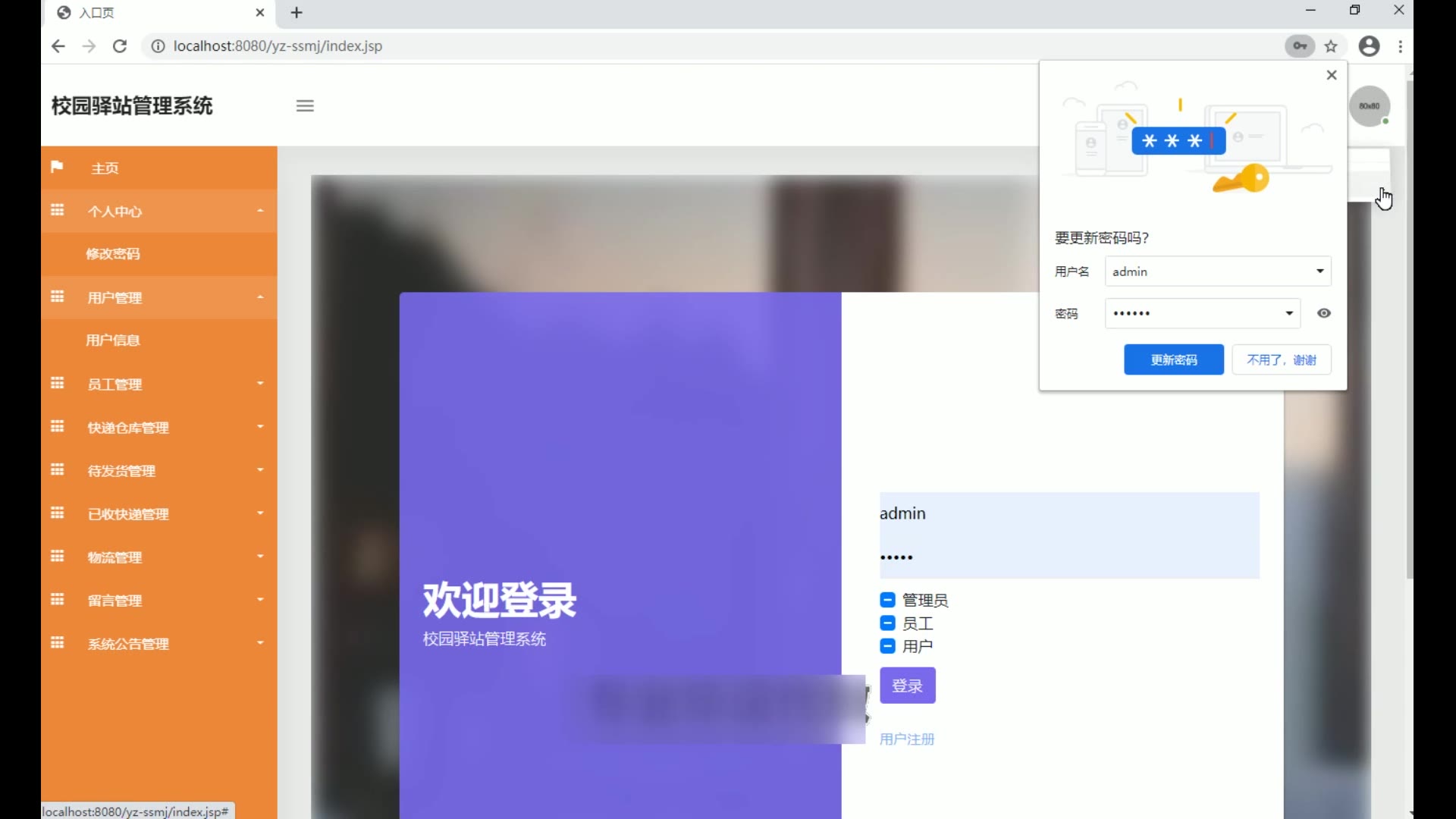Bookmark this page with the star icon

[x=1331, y=46]
